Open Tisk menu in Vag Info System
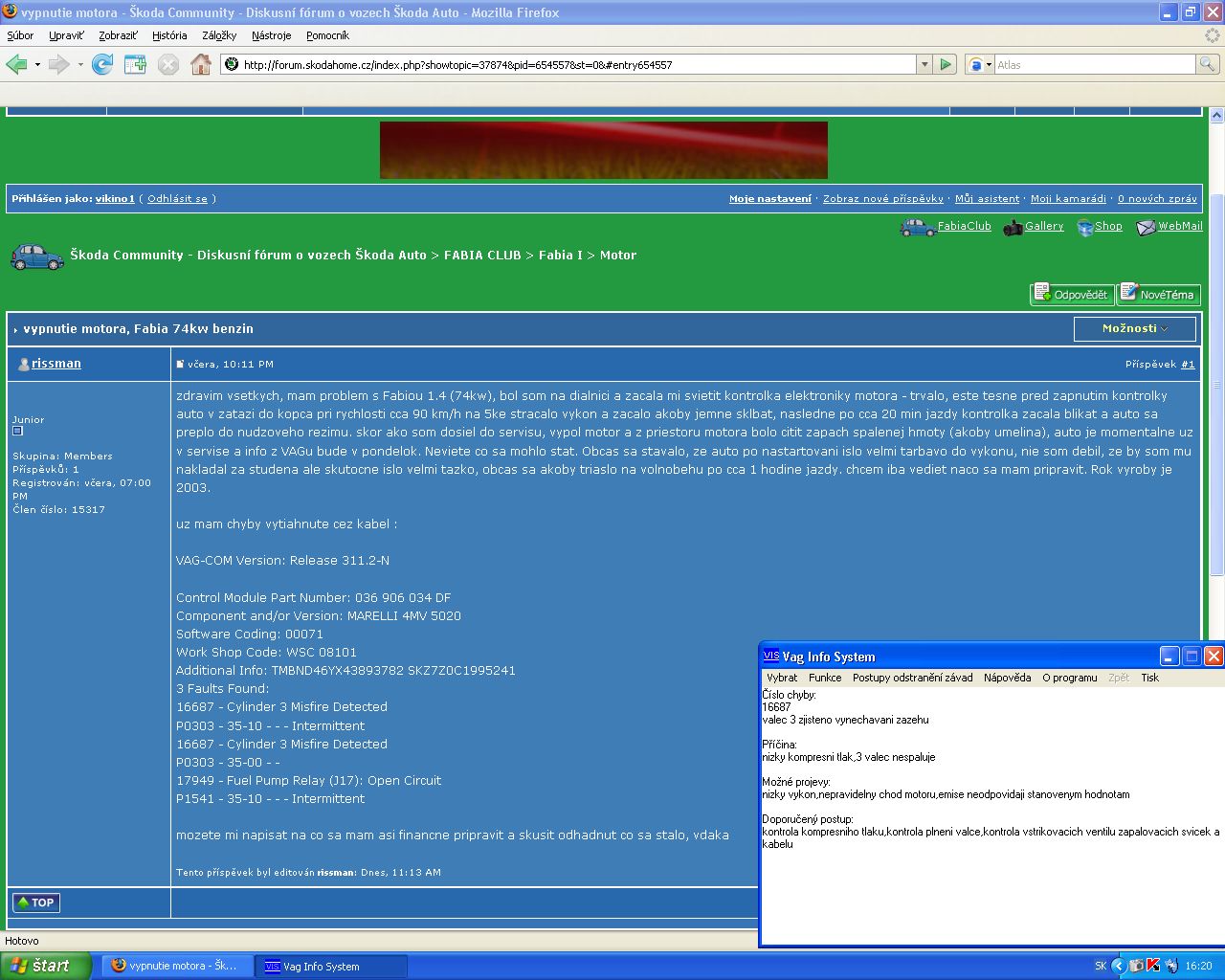Screen dimensions: 1225x980 pos(1149,678)
